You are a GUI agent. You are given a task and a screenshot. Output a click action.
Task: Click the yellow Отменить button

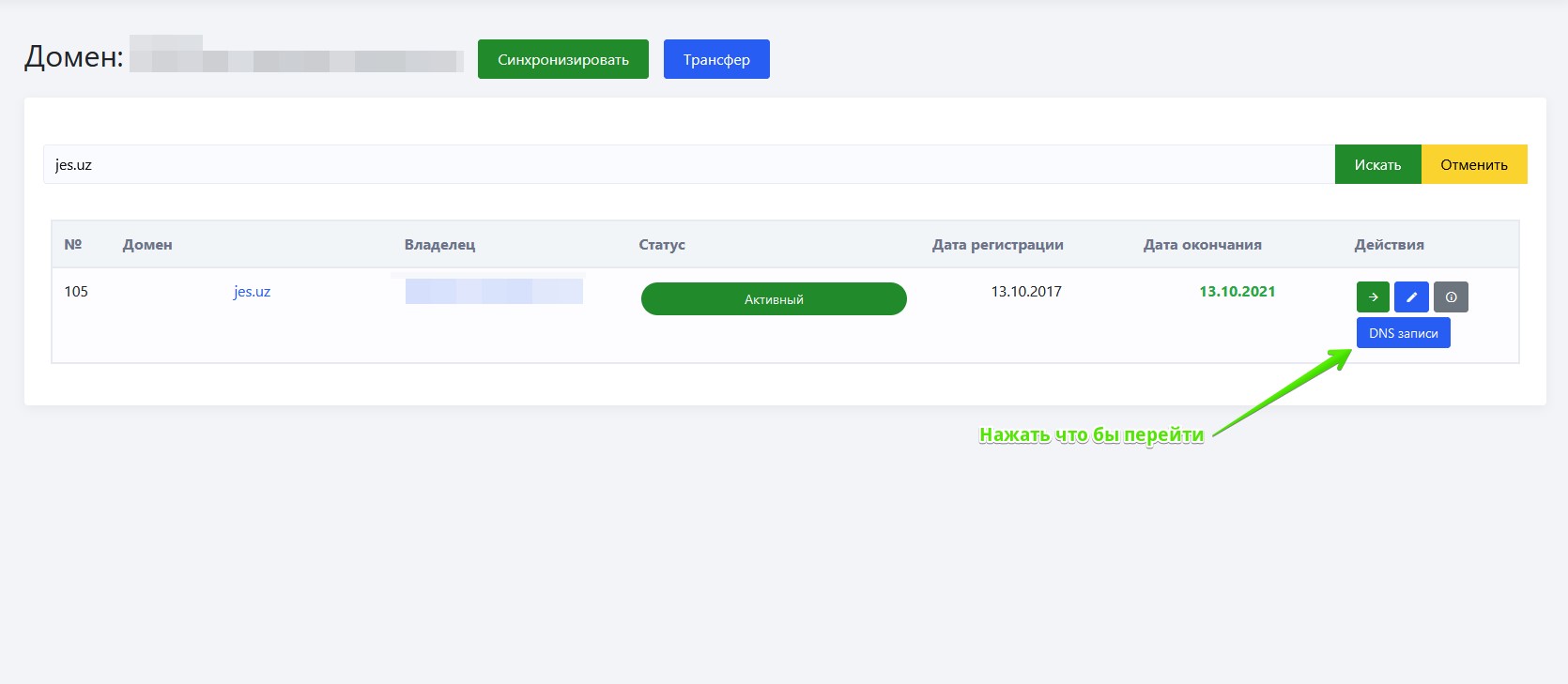[1473, 164]
